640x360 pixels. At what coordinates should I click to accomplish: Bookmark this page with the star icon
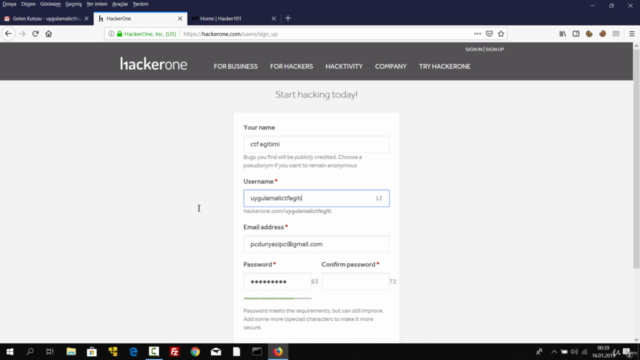click(501, 34)
